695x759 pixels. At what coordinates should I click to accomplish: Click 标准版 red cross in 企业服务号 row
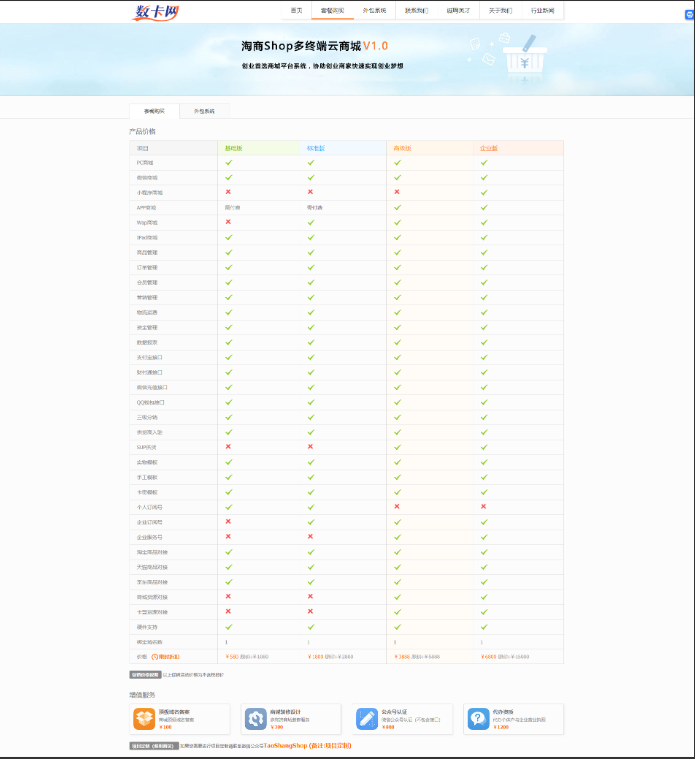(x=310, y=536)
